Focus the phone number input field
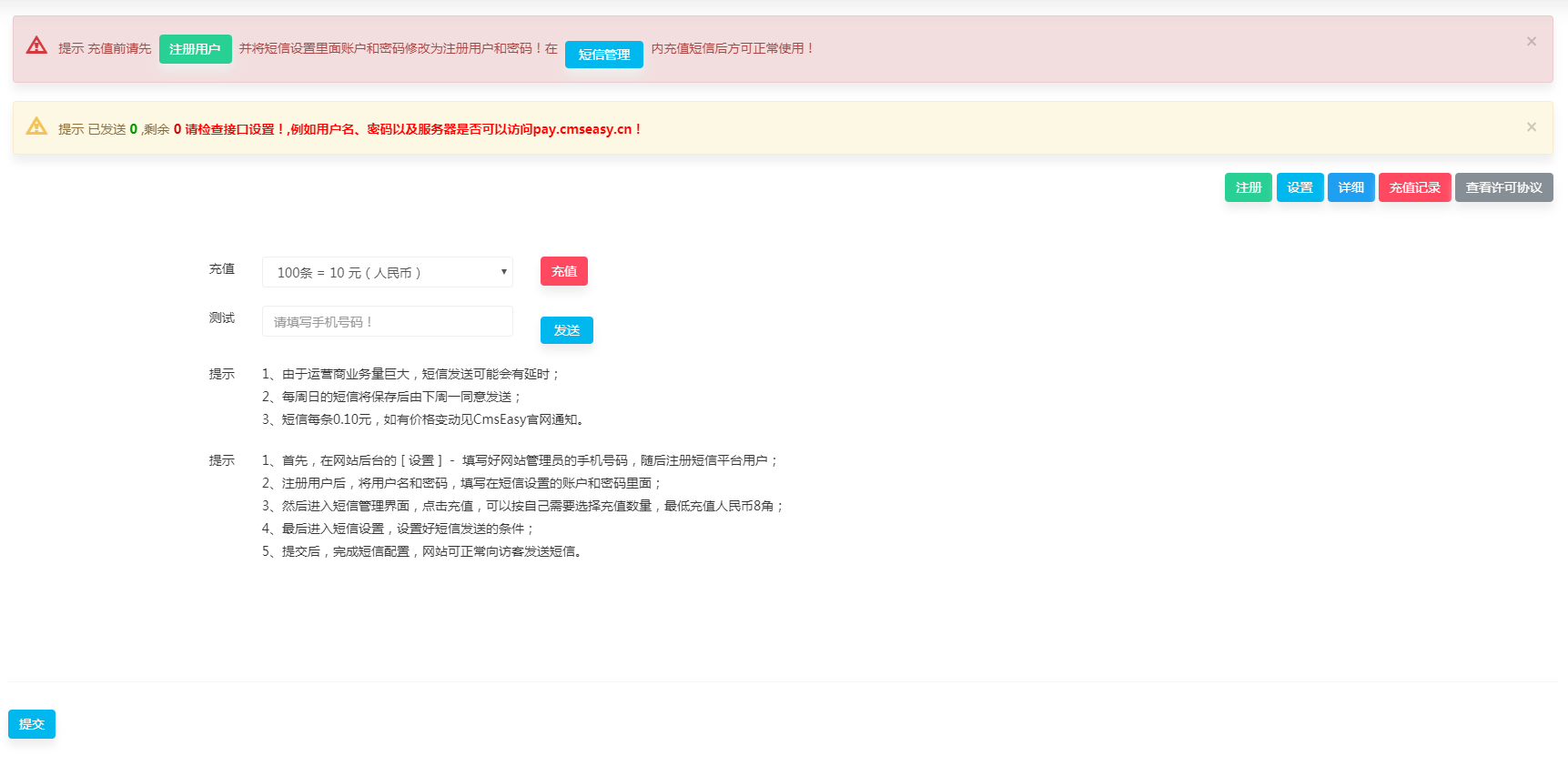The image size is (1568, 766). (x=387, y=321)
